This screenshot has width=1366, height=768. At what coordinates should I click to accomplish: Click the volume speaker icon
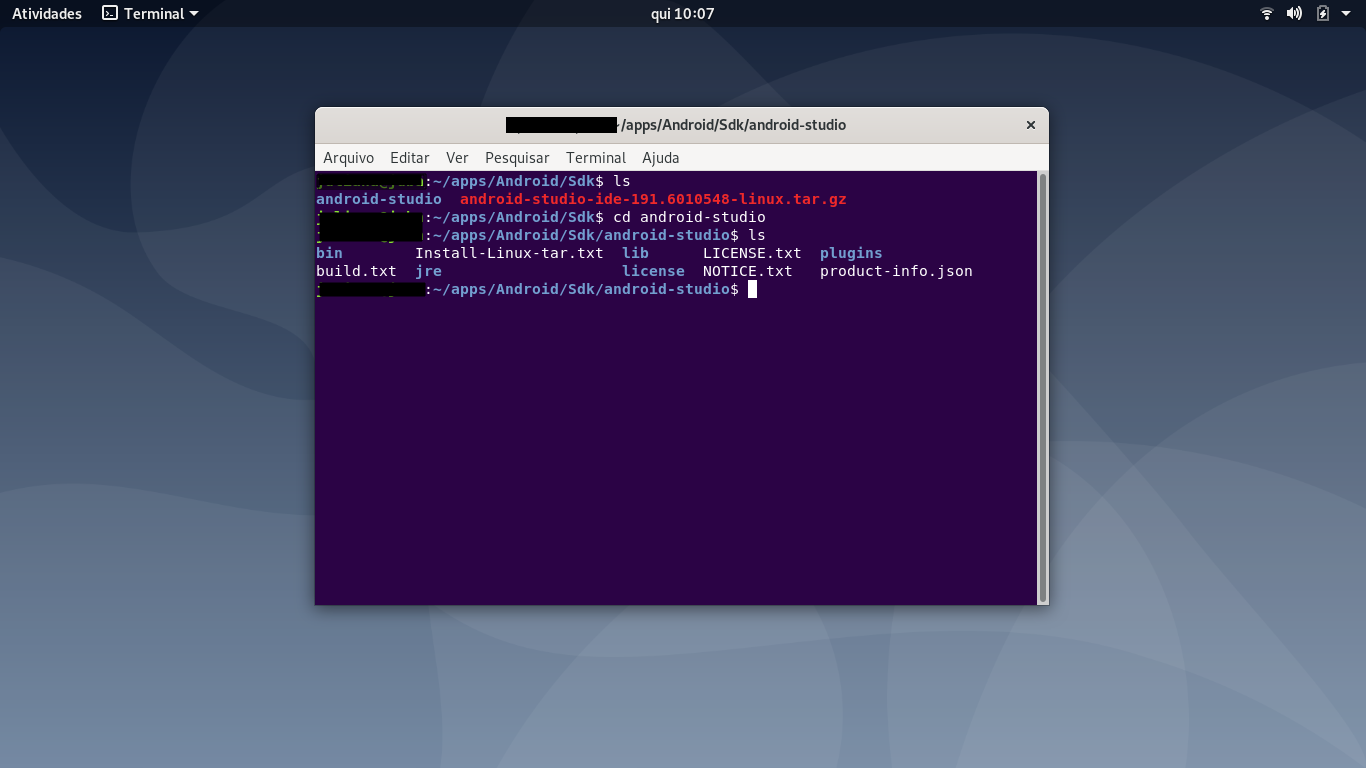[1294, 13]
